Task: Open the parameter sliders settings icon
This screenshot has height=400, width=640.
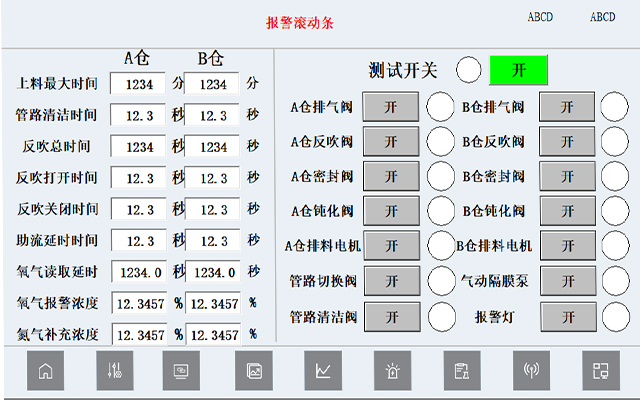Action: point(114,370)
